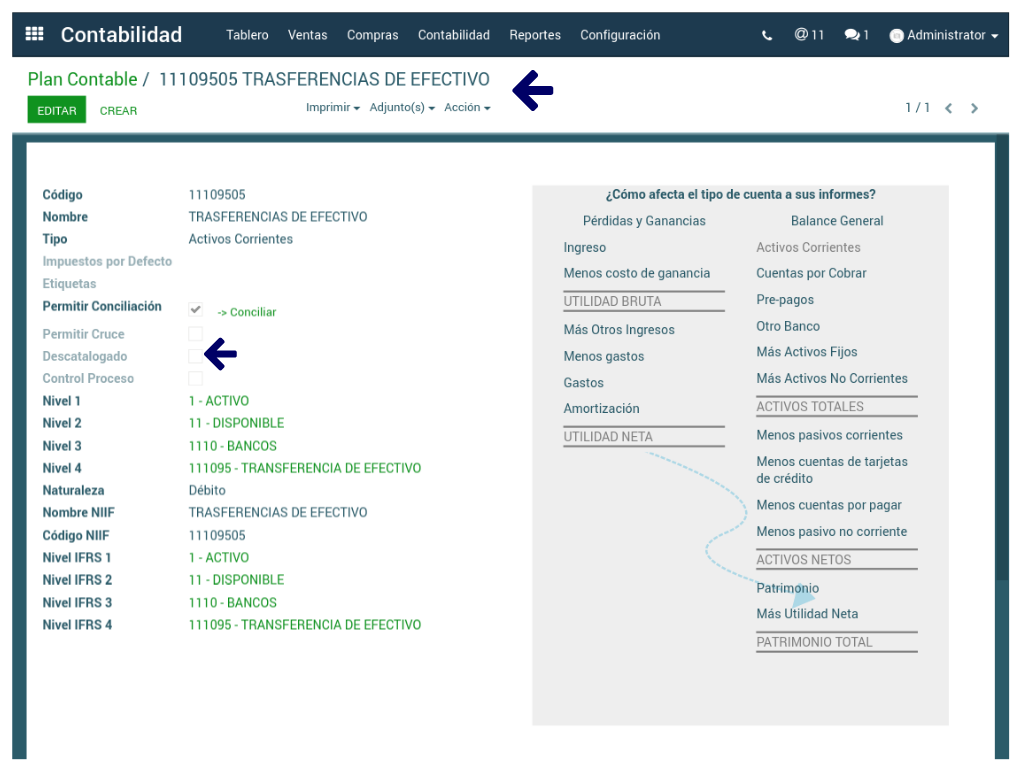The width and height of the screenshot is (1023, 767).
Task: Click the CREAR button
Action: 118,111
